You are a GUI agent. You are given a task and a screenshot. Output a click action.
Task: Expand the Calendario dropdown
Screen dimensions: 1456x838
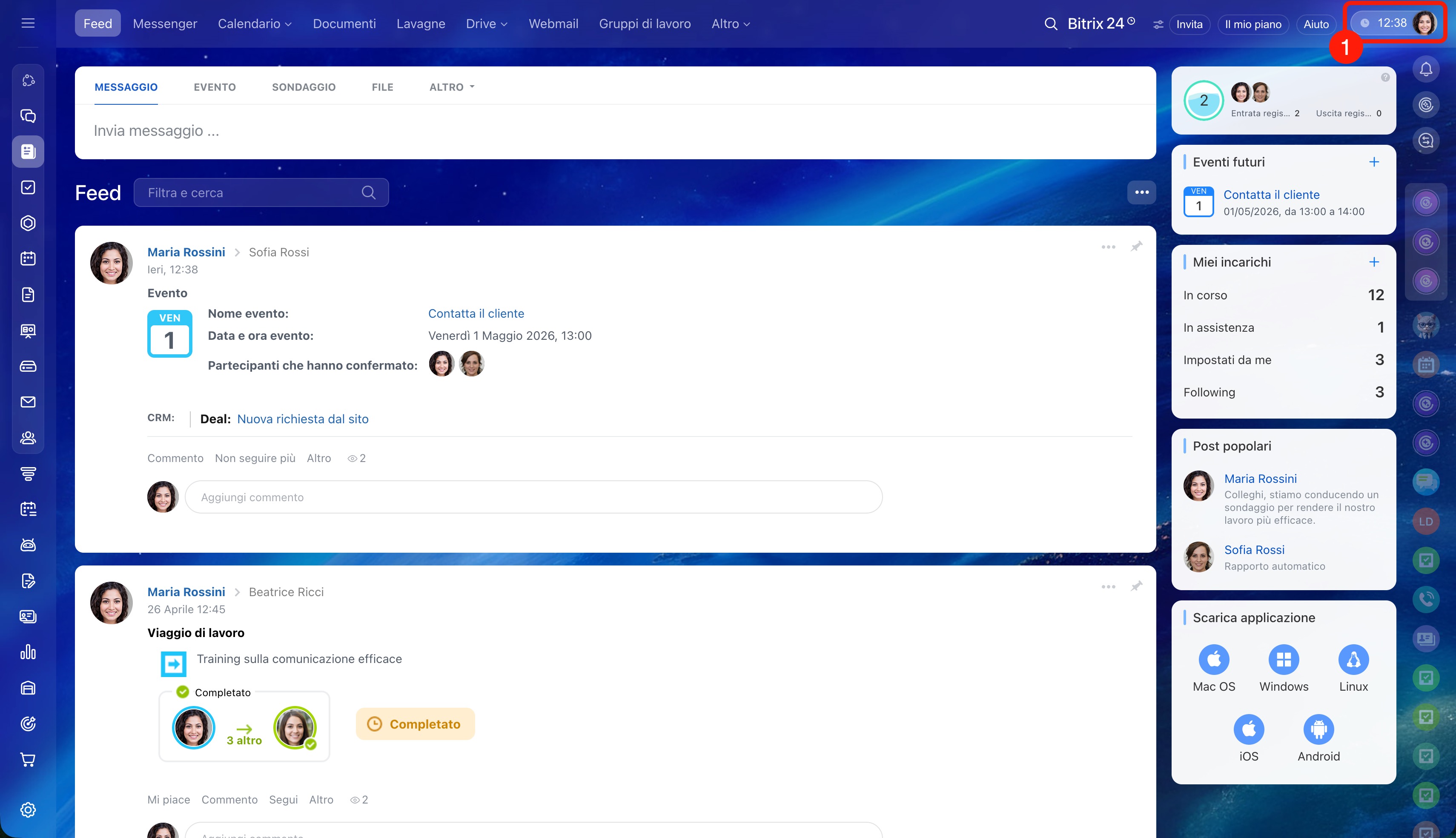click(x=254, y=23)
